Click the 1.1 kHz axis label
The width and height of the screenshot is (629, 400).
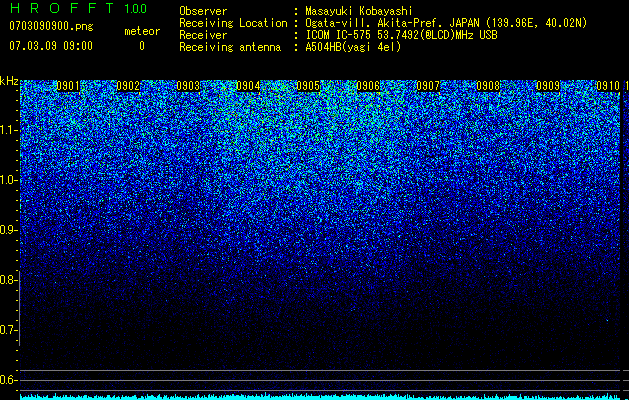tap(9, 130)
